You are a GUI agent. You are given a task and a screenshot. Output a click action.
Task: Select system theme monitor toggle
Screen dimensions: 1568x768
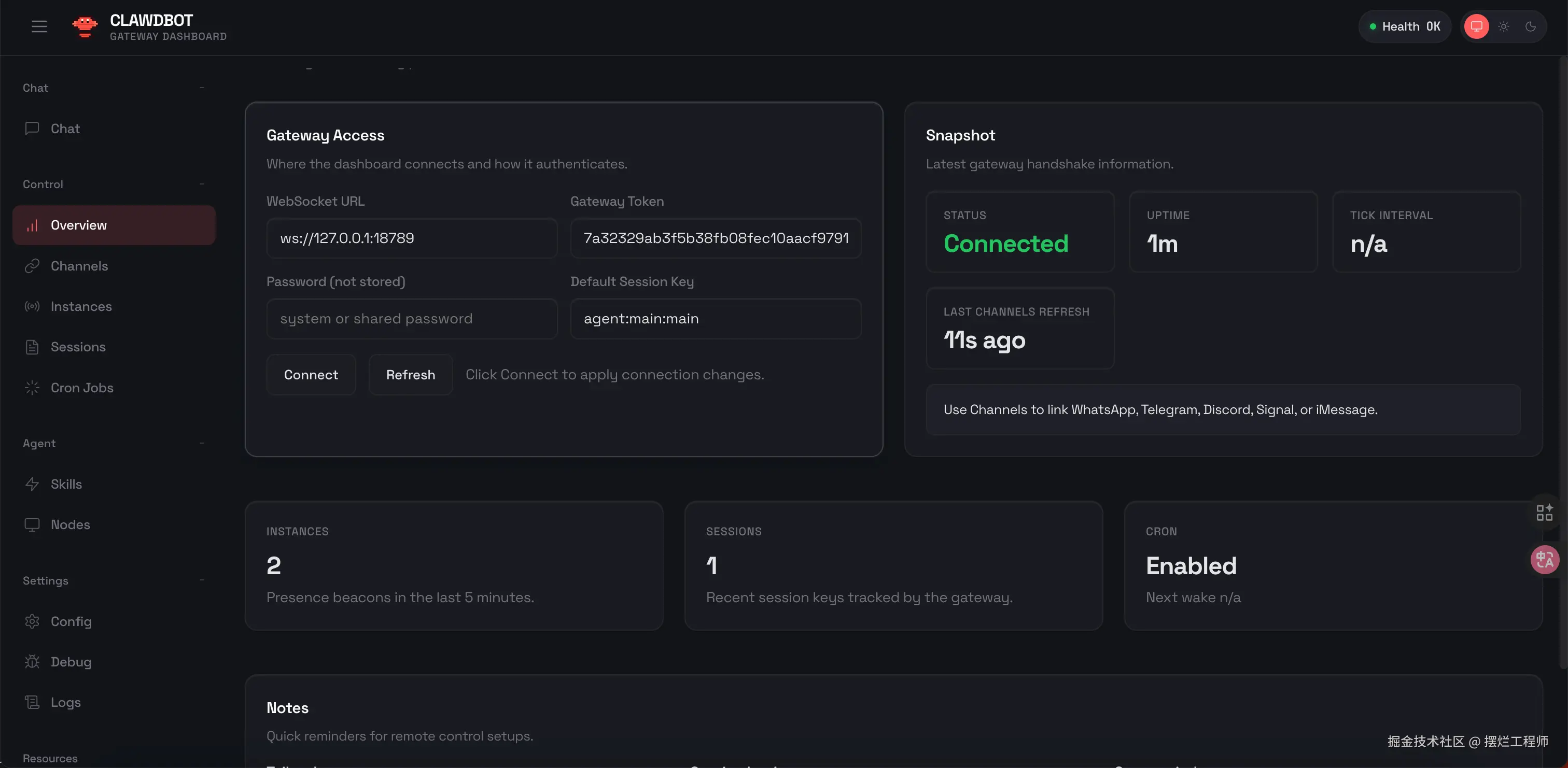1476,26
